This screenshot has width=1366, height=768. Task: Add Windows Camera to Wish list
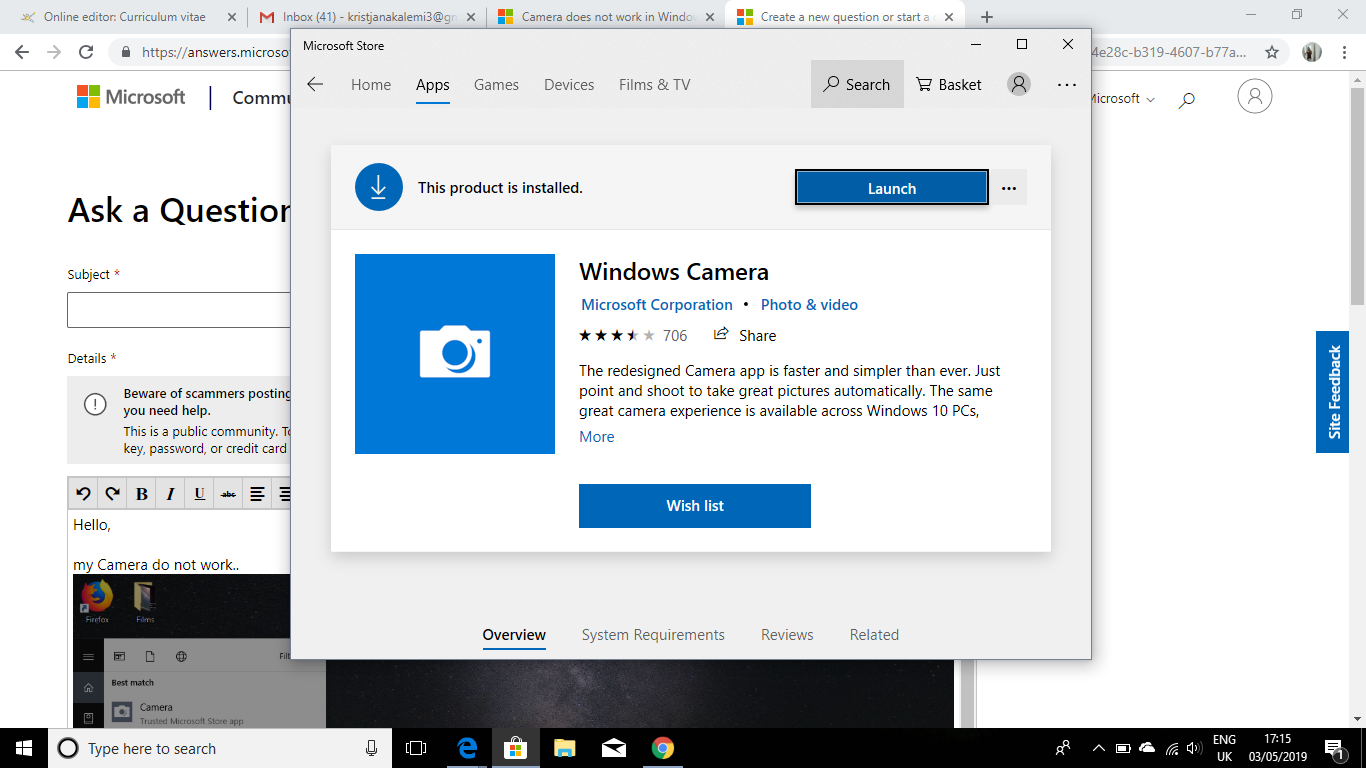tap(695, 506)
